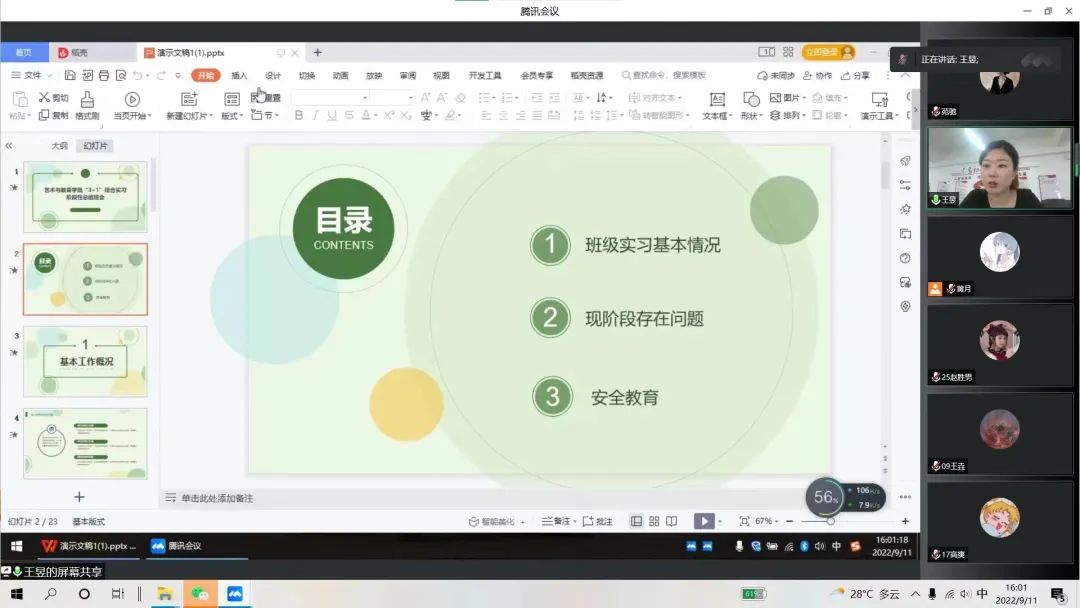Start slideshow from status bar play button
1080x608 pixels.
coord(704,521)
